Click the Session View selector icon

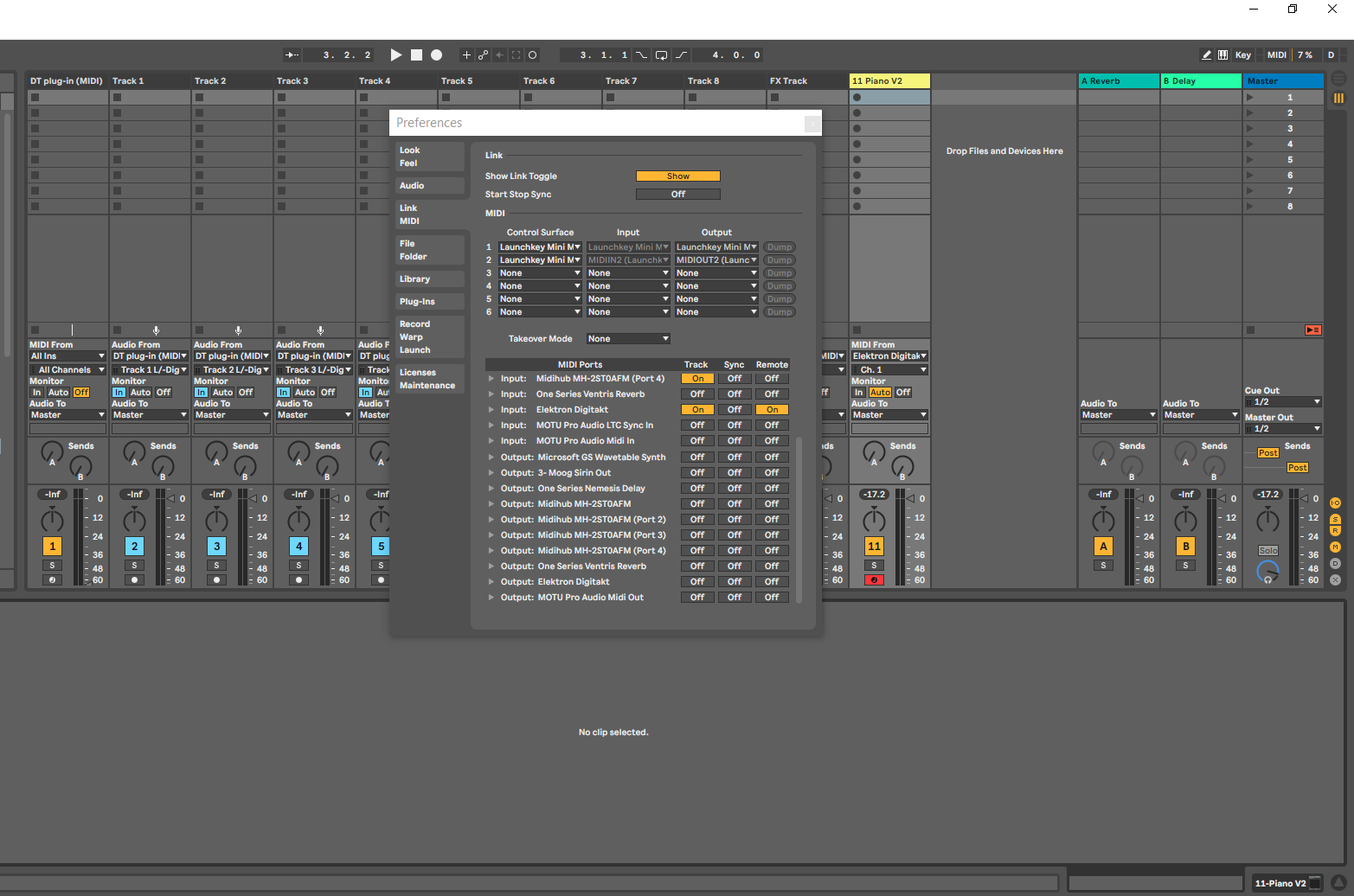point(1338,98)
